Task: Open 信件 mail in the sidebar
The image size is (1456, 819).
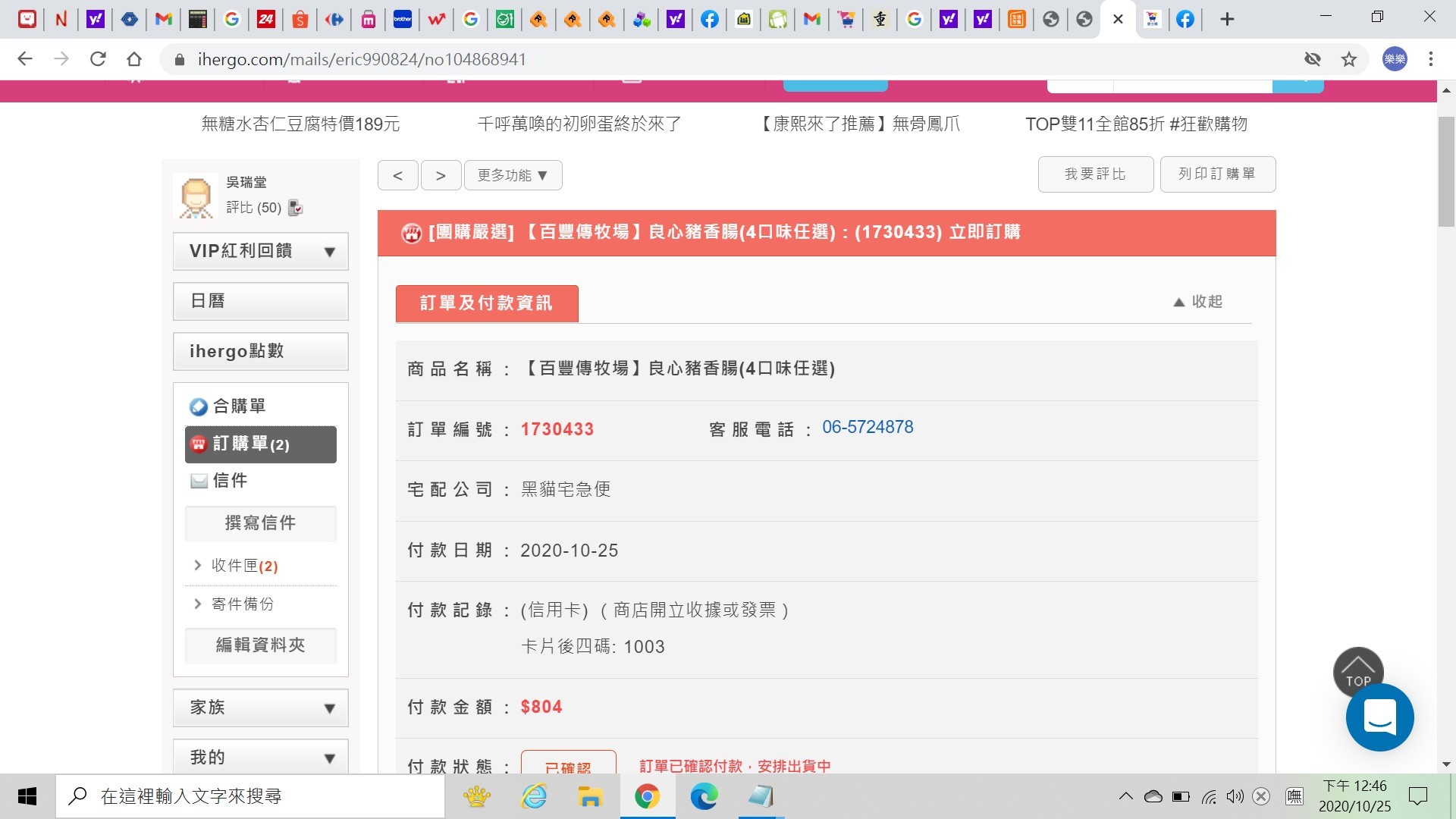Action: [230, 480]
